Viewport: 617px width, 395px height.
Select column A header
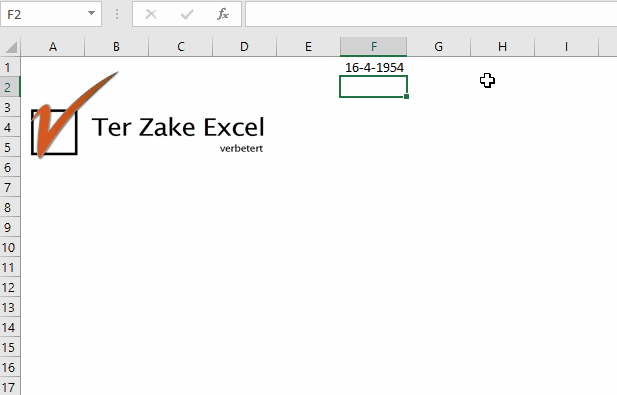53,47
